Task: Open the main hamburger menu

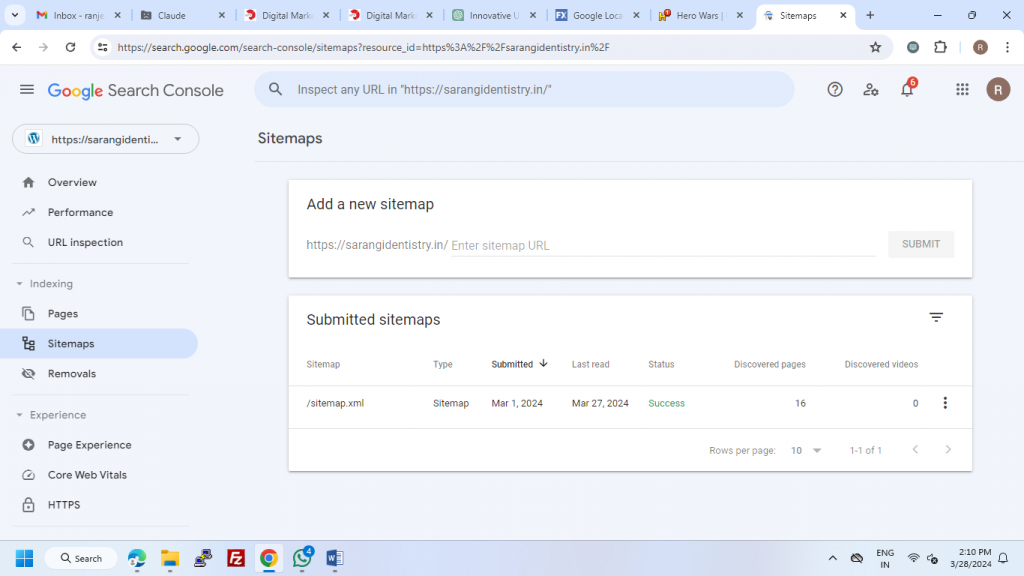Action: [27, 89]
